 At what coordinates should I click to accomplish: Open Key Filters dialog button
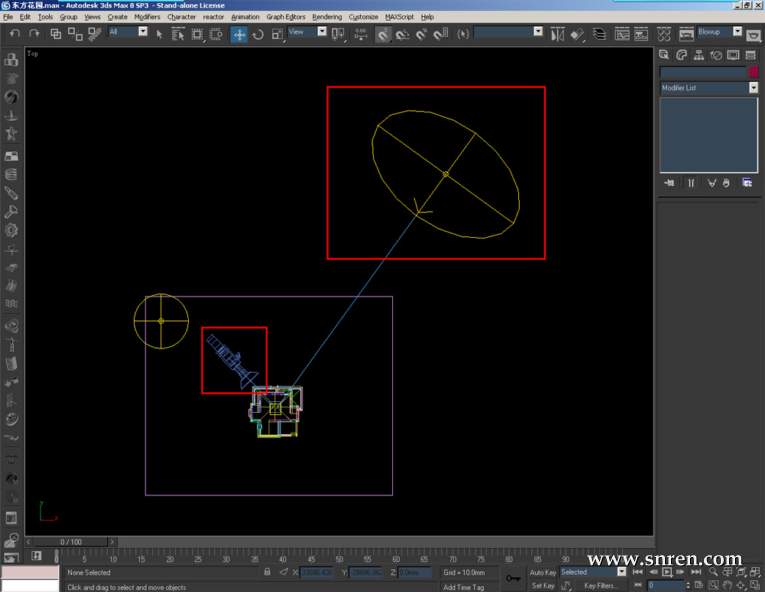click(600, 585)
